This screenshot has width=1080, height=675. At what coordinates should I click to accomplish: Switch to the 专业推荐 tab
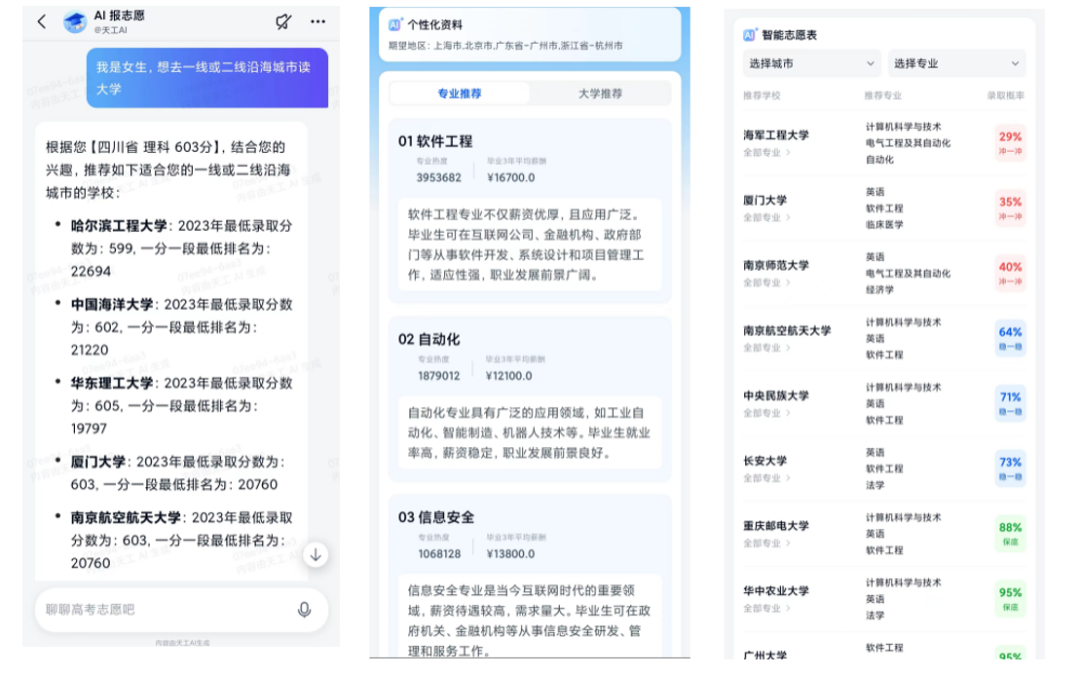point(459,94)
